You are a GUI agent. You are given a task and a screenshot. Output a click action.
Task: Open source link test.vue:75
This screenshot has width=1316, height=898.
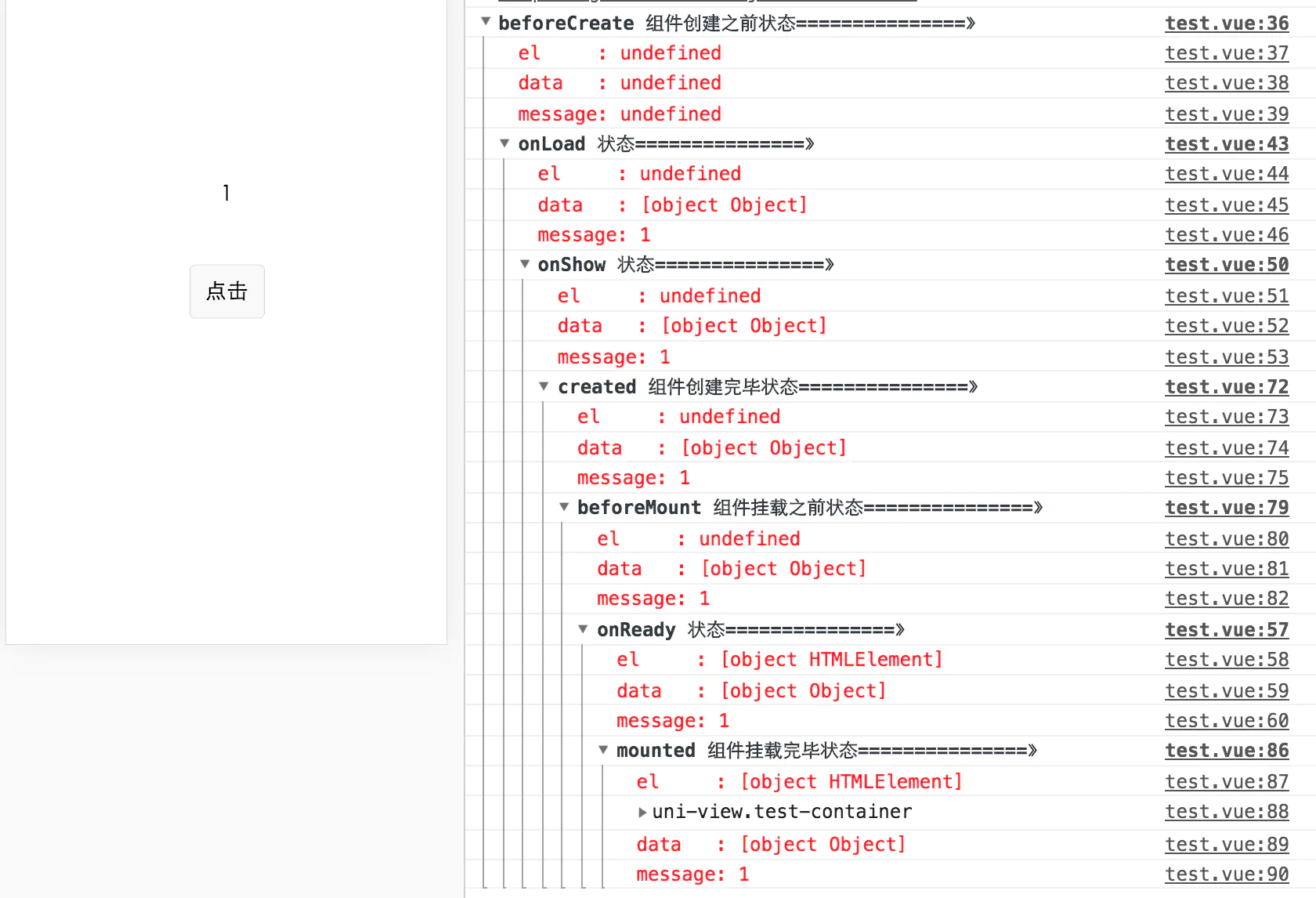pyautogui.click(x=1227, y=478)
